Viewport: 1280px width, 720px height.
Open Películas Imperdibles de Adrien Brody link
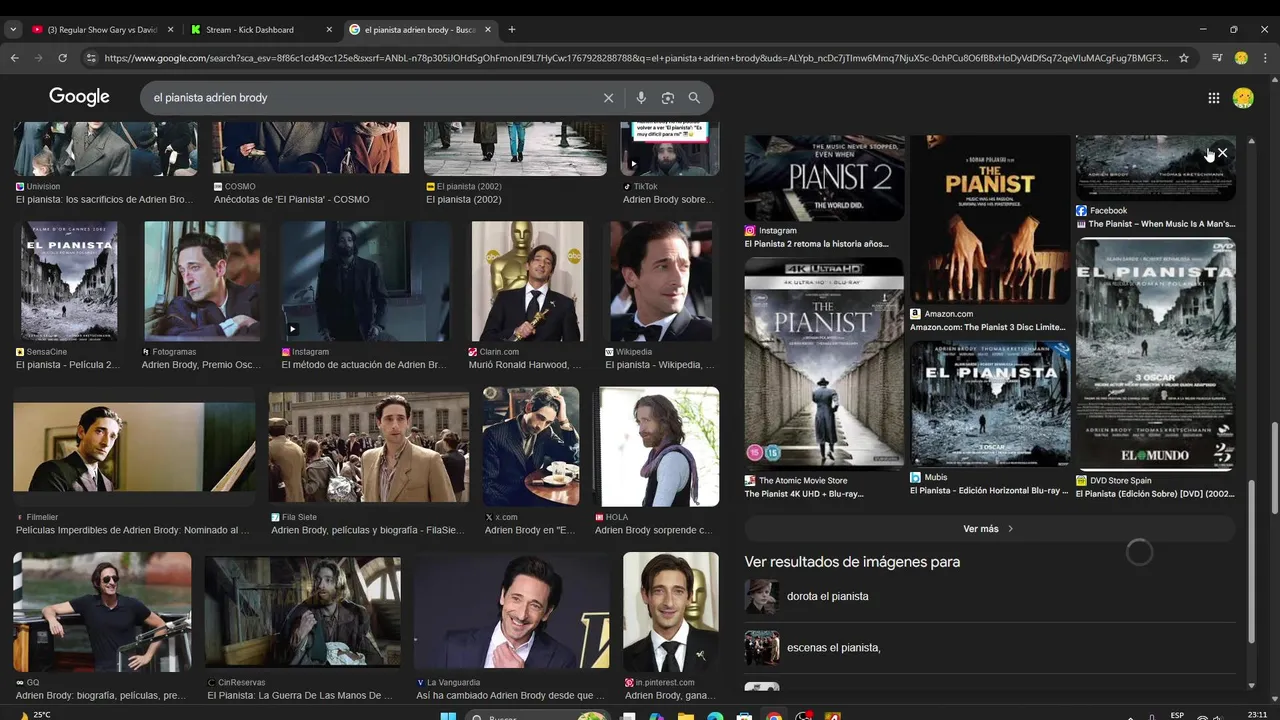(x=133, y=530)
